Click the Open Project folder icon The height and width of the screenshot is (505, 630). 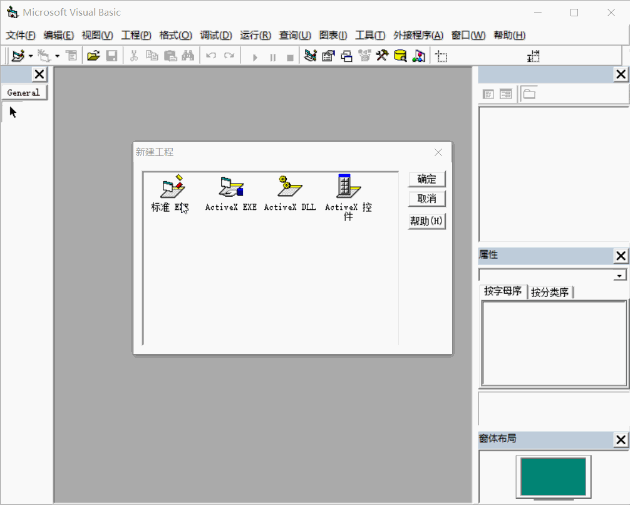[93, 56]
